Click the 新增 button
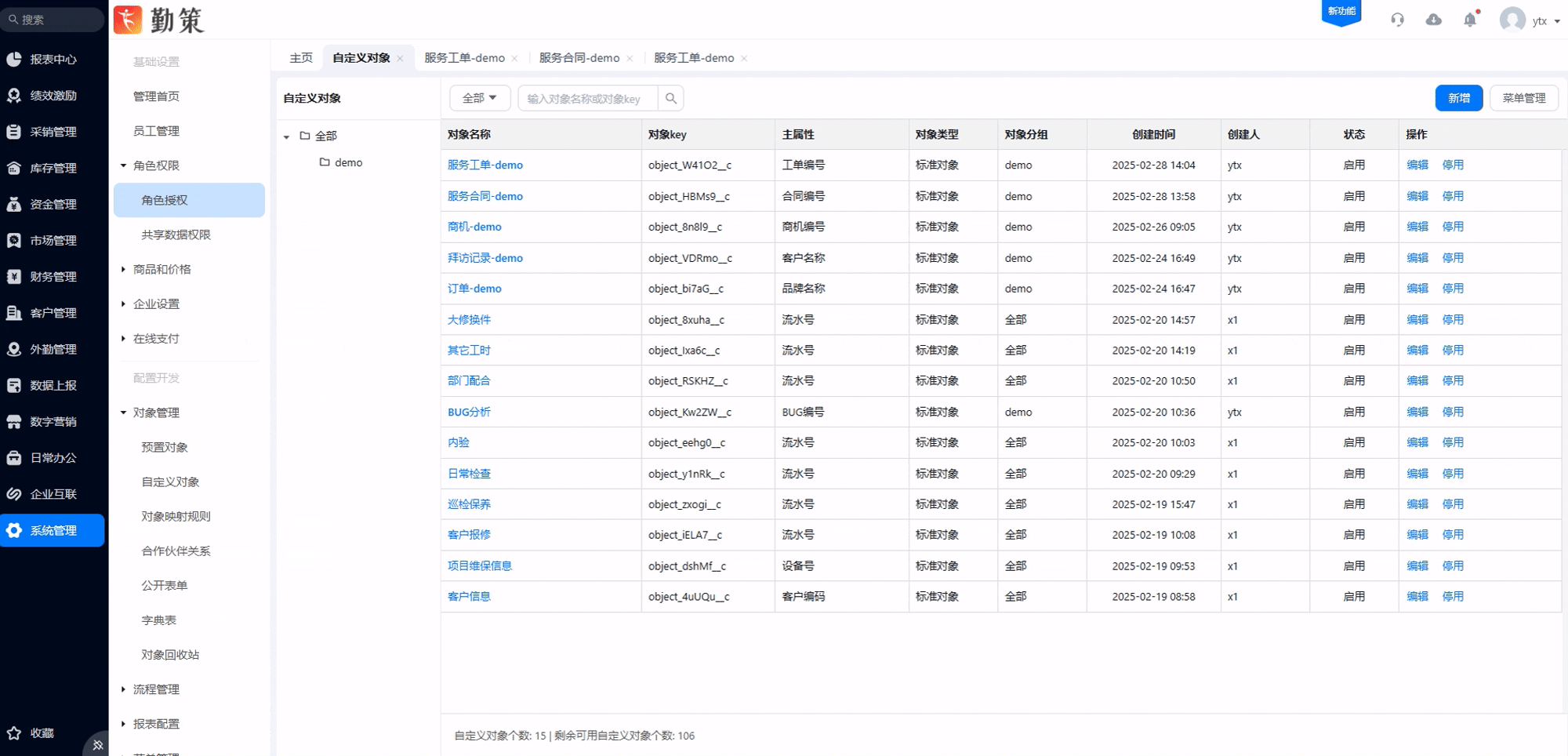The width and height of the screenshot is (1568, 756). pos(1458,98)
